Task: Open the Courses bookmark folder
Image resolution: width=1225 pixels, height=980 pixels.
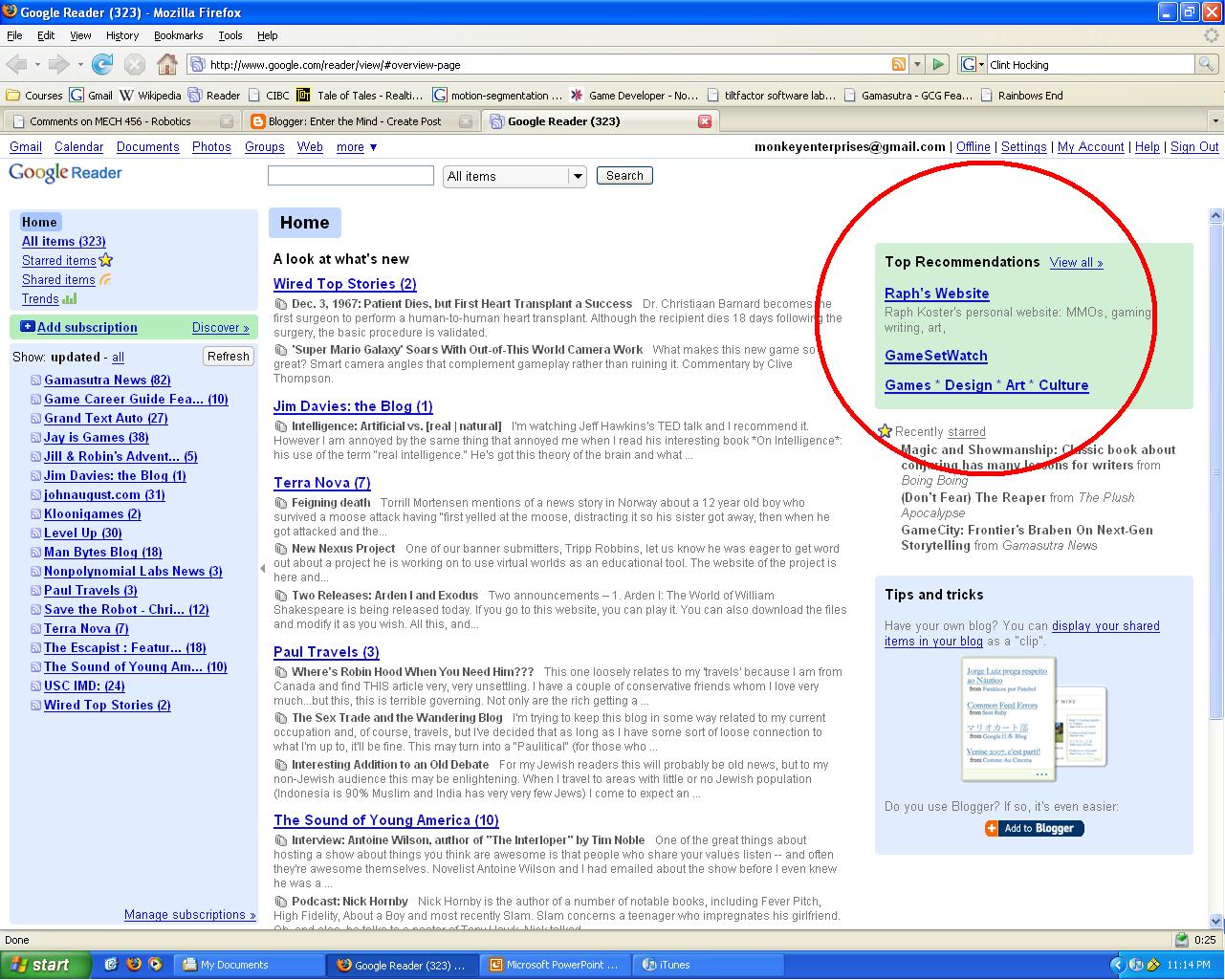Action: (34, 96)
